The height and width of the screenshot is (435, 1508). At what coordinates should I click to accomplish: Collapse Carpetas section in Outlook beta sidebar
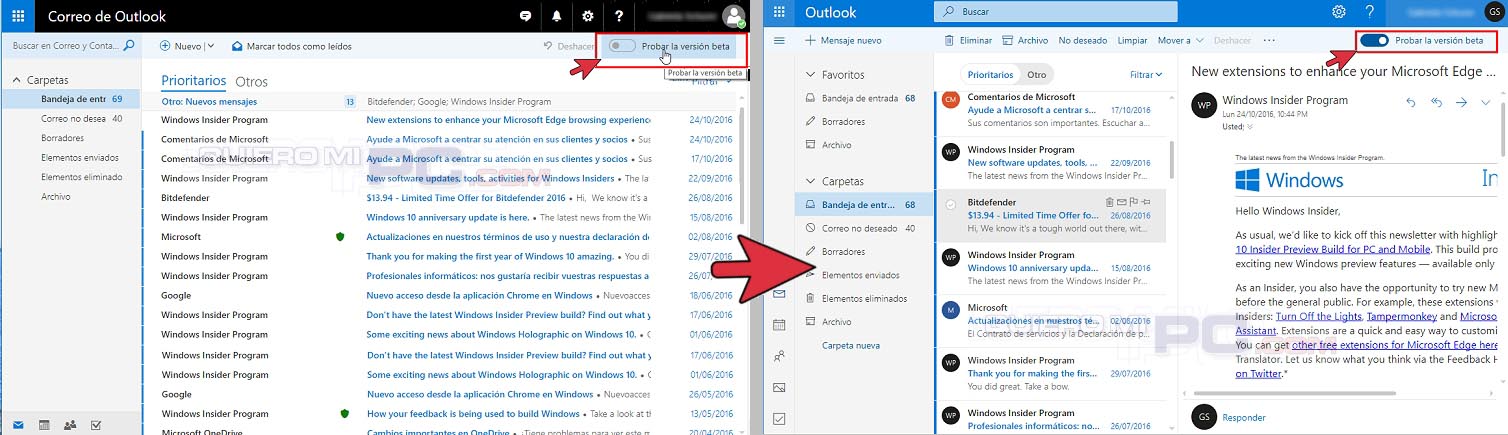tap(811, 182)
